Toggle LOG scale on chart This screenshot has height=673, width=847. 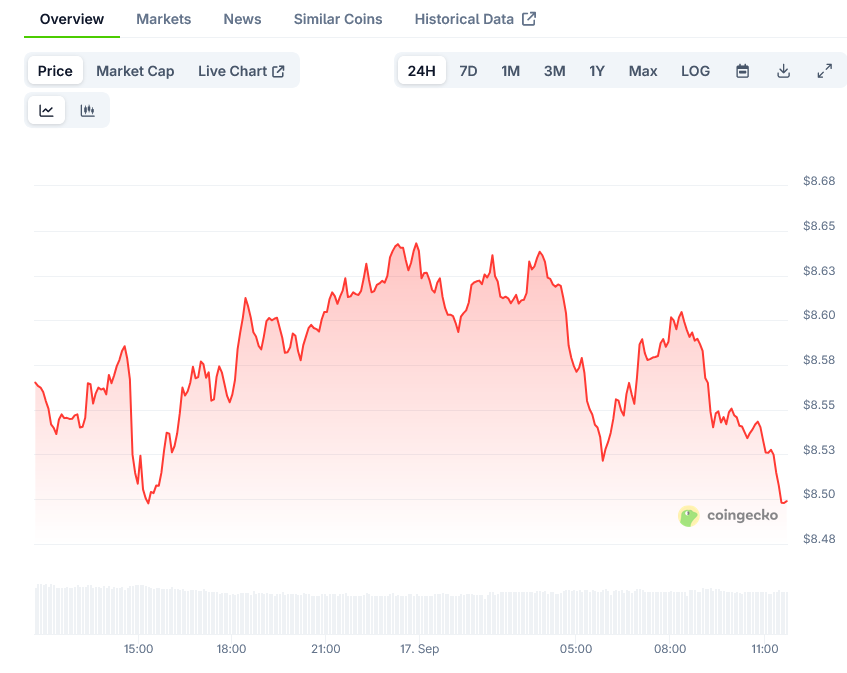coord(695,71)
